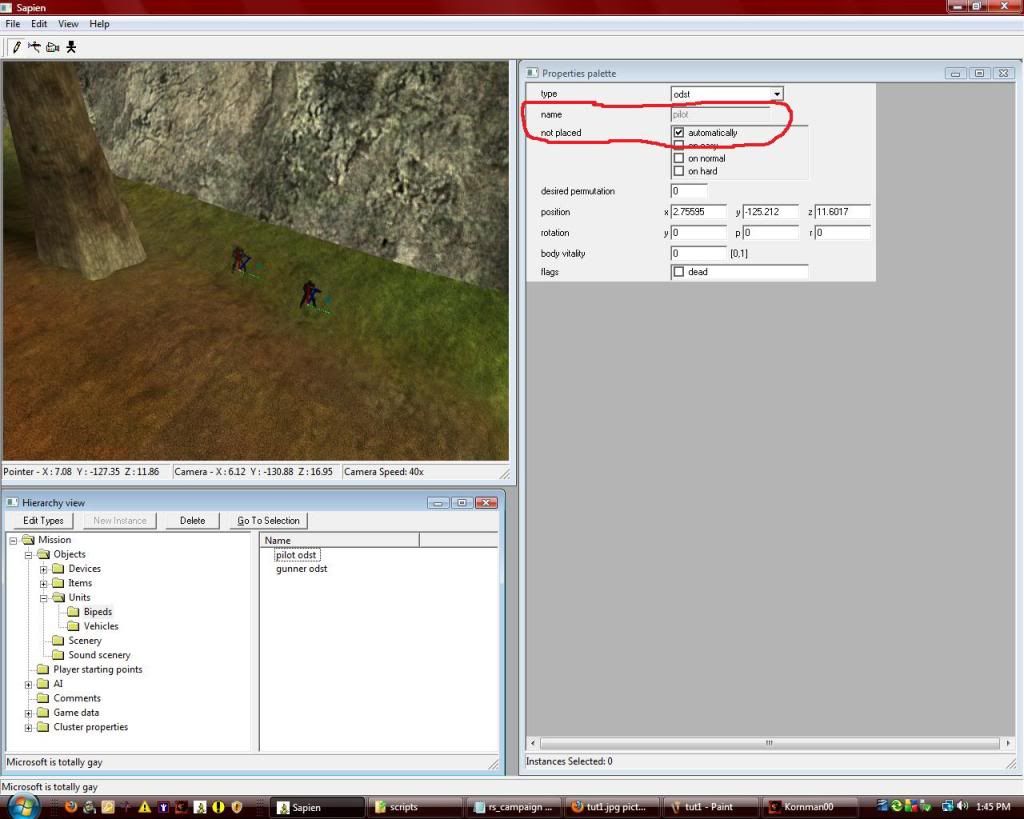
Task: Click the yellow exclamation circle quick launch icon
Action: point(218,807)
